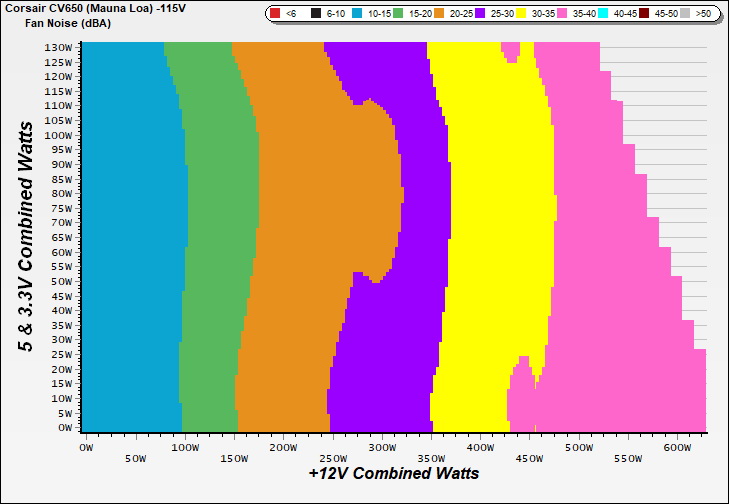Click the dark red 45-50 legend swatch
The height and width of the screenshot is (504, 729).
click(644, 14)
